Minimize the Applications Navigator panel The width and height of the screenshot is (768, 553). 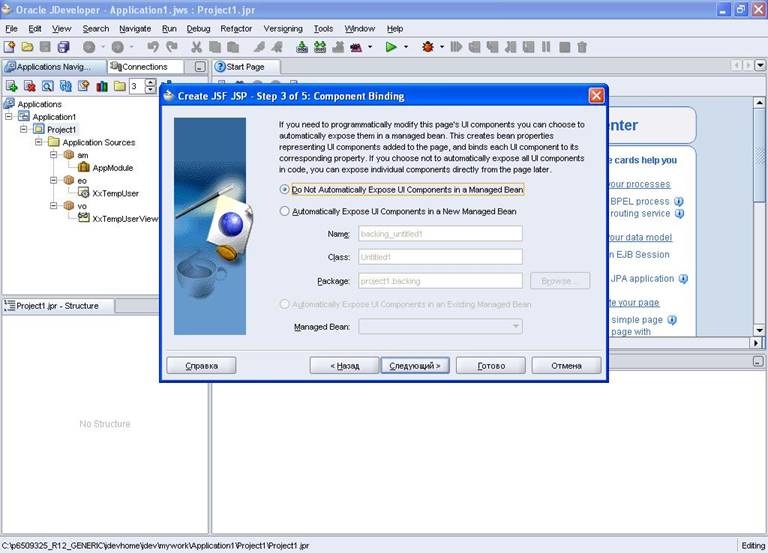(x=200, y=67)
